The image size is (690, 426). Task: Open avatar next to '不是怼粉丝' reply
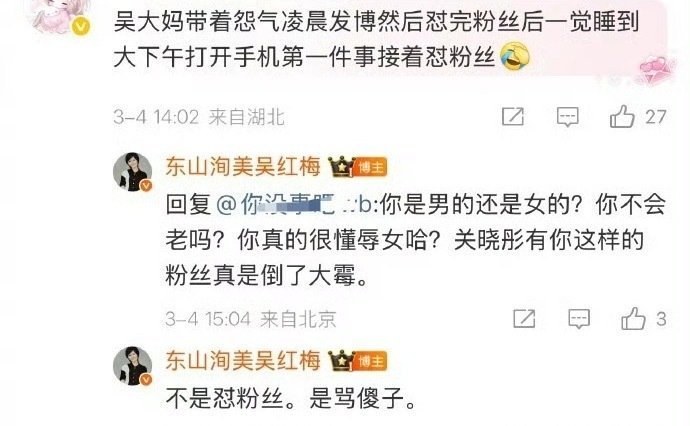(132, 366)
